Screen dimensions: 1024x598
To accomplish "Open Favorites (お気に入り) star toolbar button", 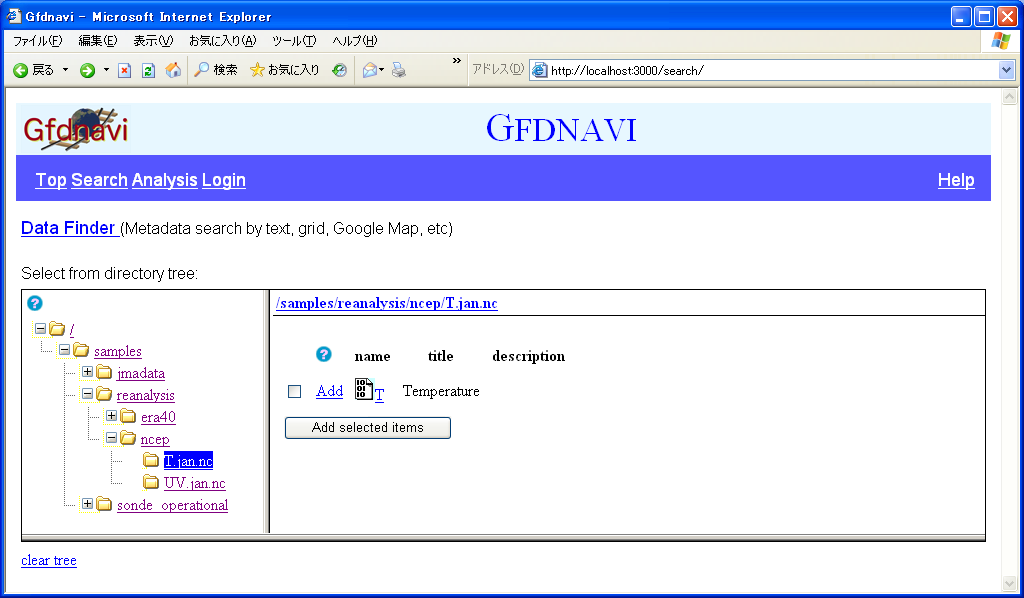I will (x=285, y=70).
